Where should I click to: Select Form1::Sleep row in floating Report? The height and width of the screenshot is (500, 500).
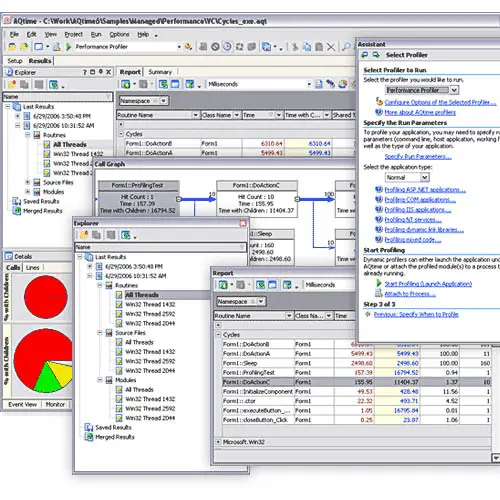[356, 363]
